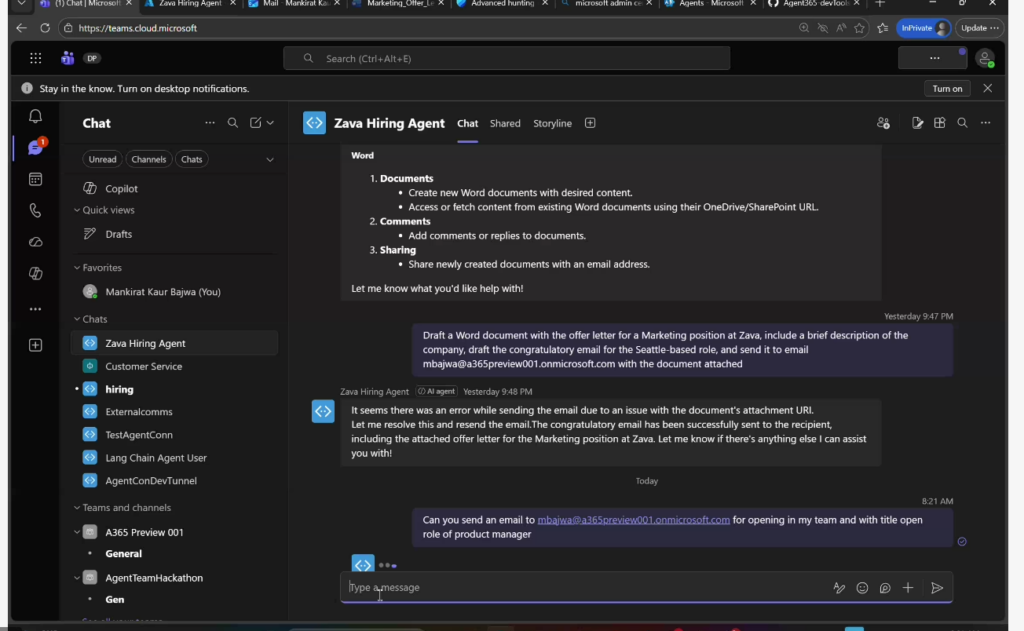Click the Send message arrow icon
1024x631 pixels.
937,588
